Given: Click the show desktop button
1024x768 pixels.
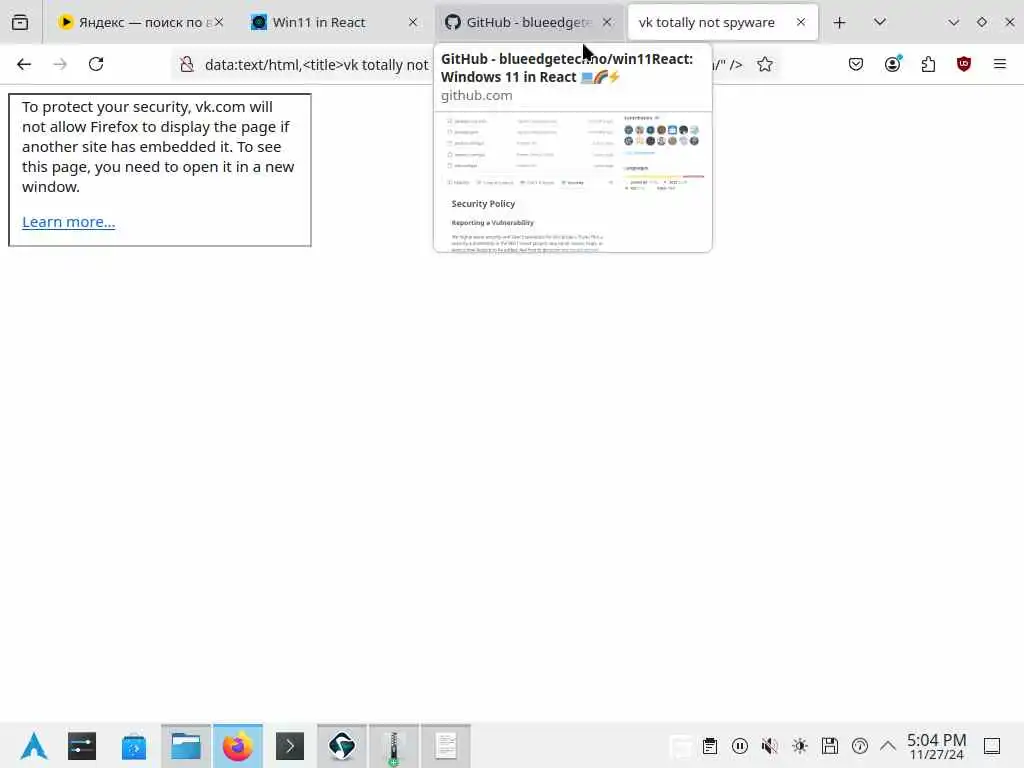Looking at the screenshot, I should point(992,746).
